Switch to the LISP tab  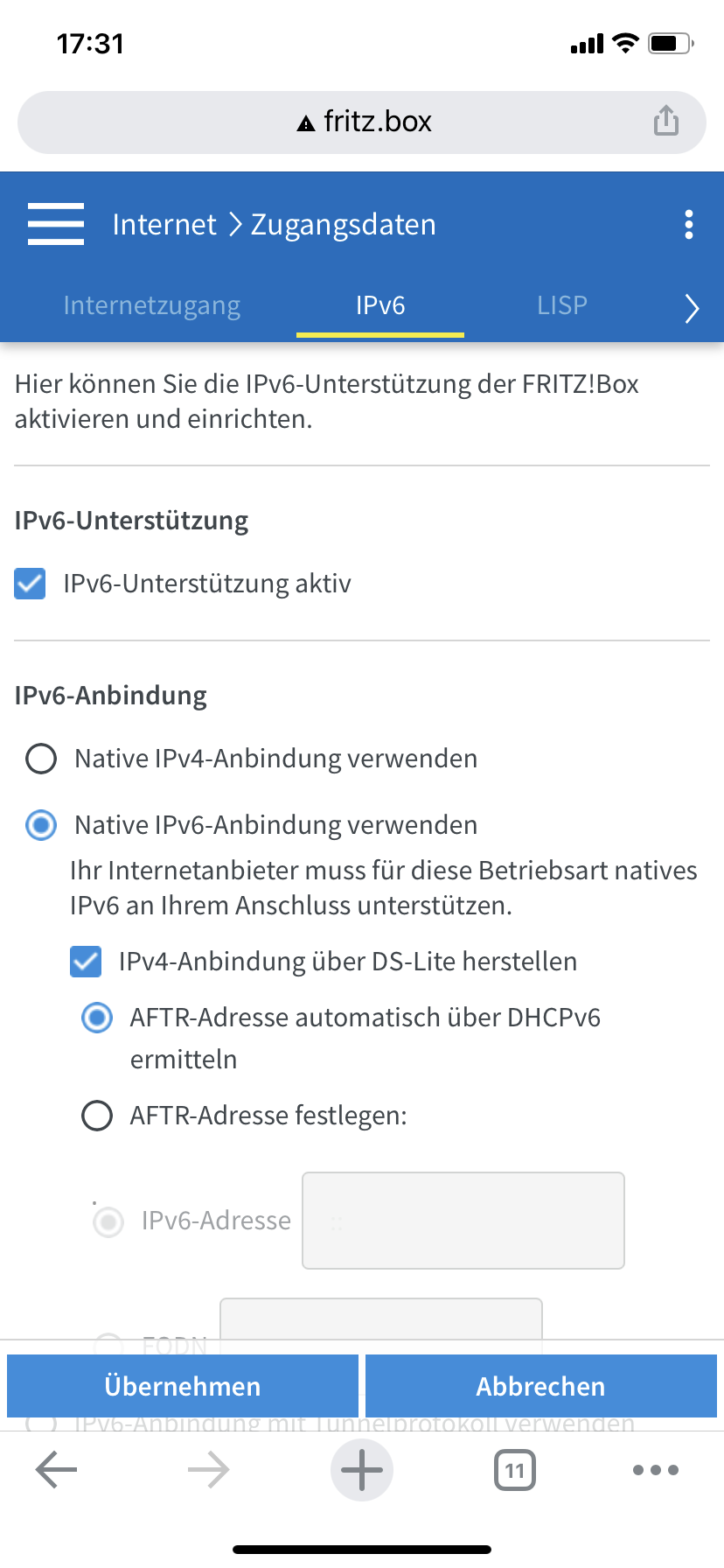pos(562,305)
